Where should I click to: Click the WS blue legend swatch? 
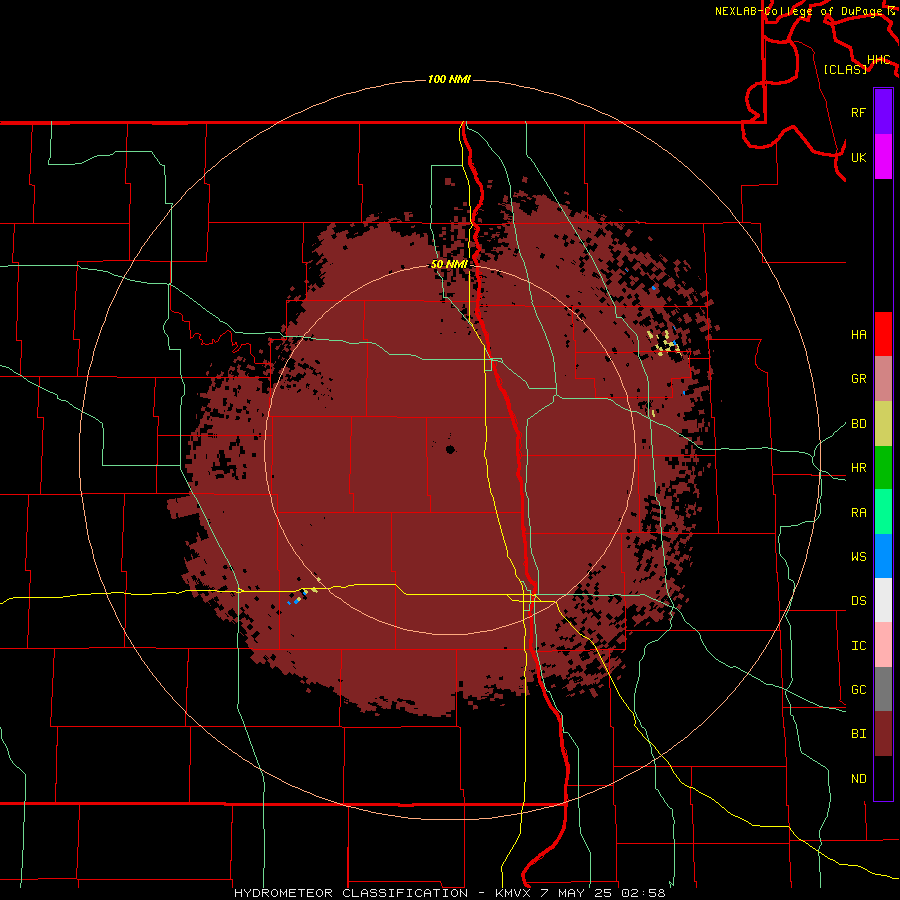pyautogui.click(x=883, y=556)
